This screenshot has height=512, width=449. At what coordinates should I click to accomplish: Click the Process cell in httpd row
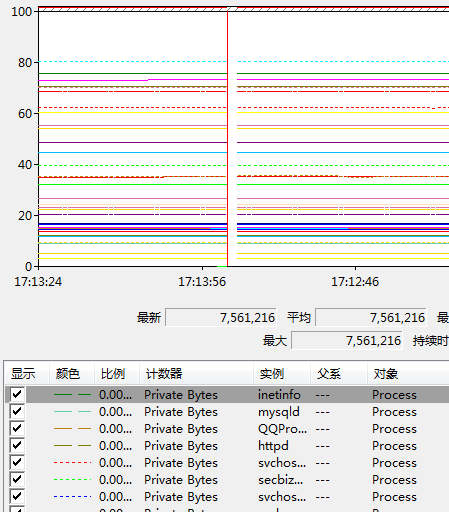pyautogui.click(x=394, y=446)
